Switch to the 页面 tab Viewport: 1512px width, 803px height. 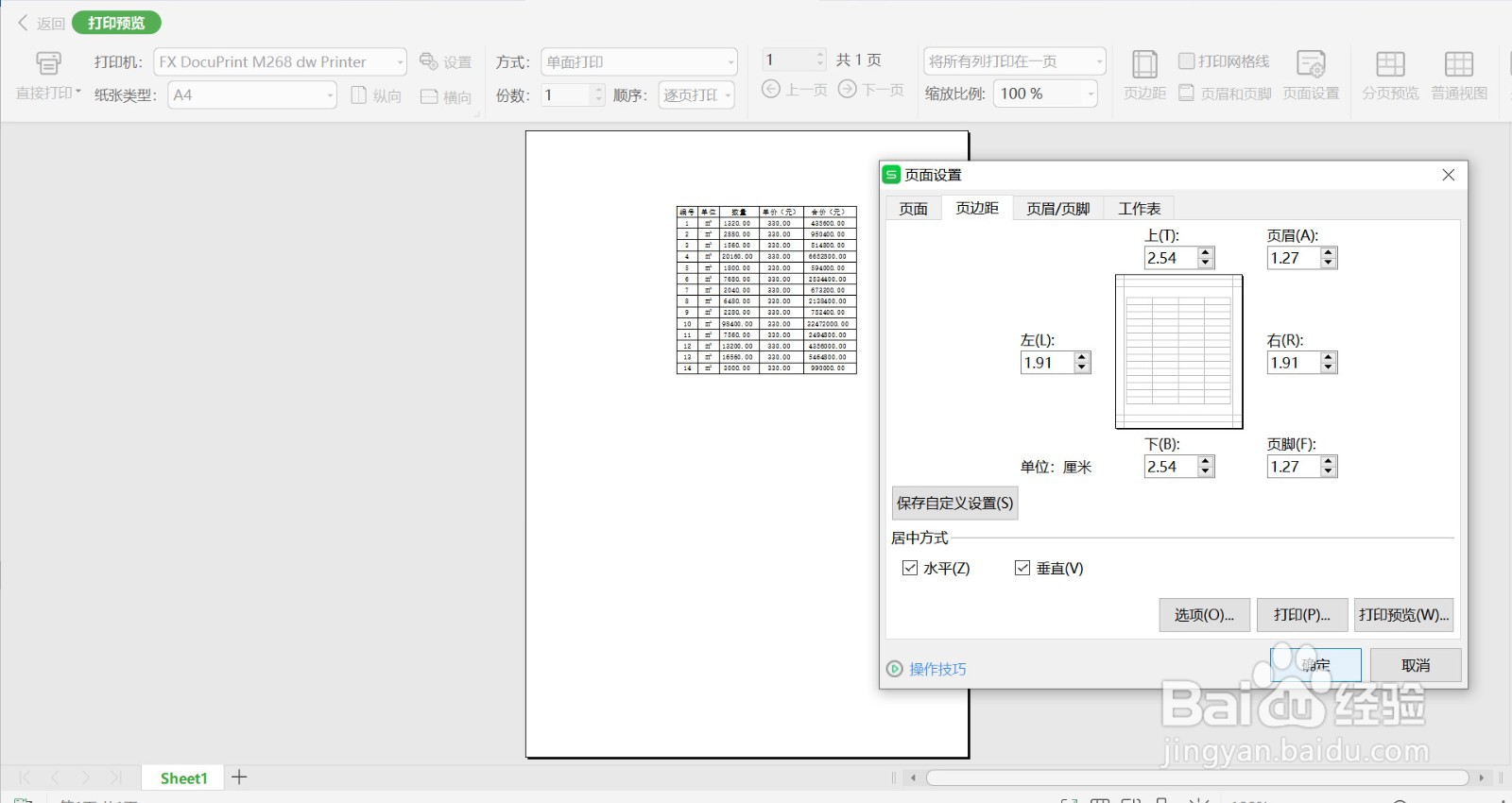(x=913, y=209)
